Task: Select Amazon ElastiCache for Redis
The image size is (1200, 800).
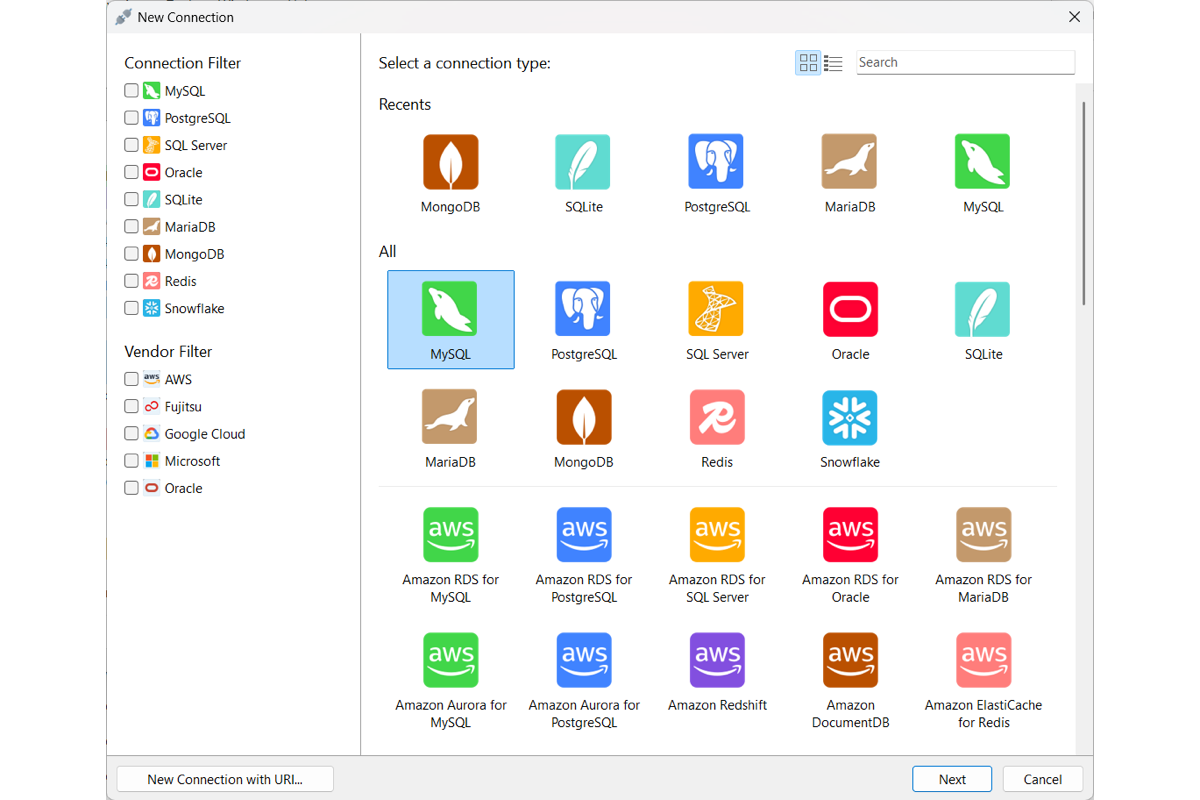Action: click(x=983, y=660)
